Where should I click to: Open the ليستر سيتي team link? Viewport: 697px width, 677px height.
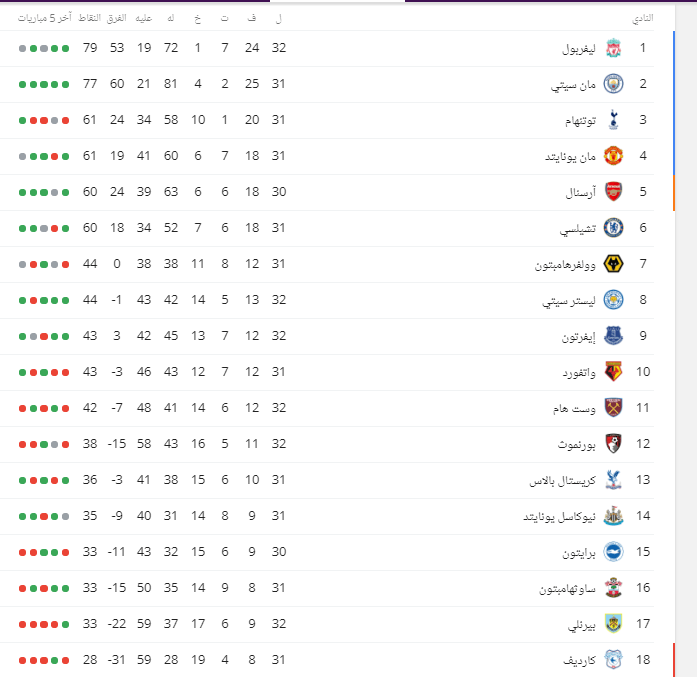click(569, 300)
